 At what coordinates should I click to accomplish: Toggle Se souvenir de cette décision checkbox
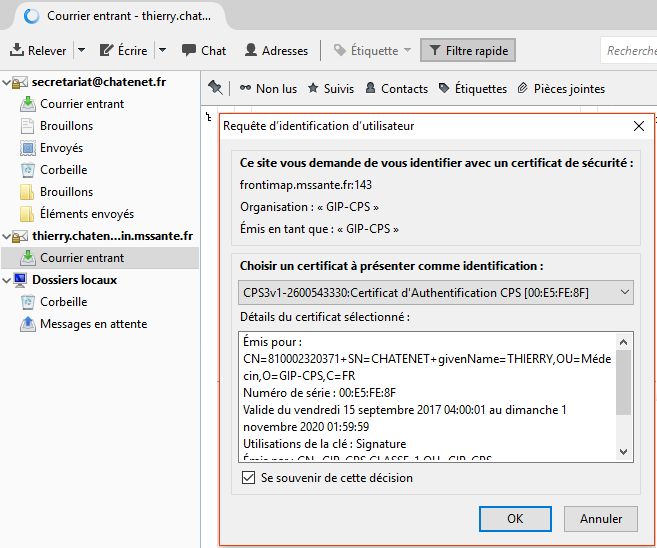(248, 478)
